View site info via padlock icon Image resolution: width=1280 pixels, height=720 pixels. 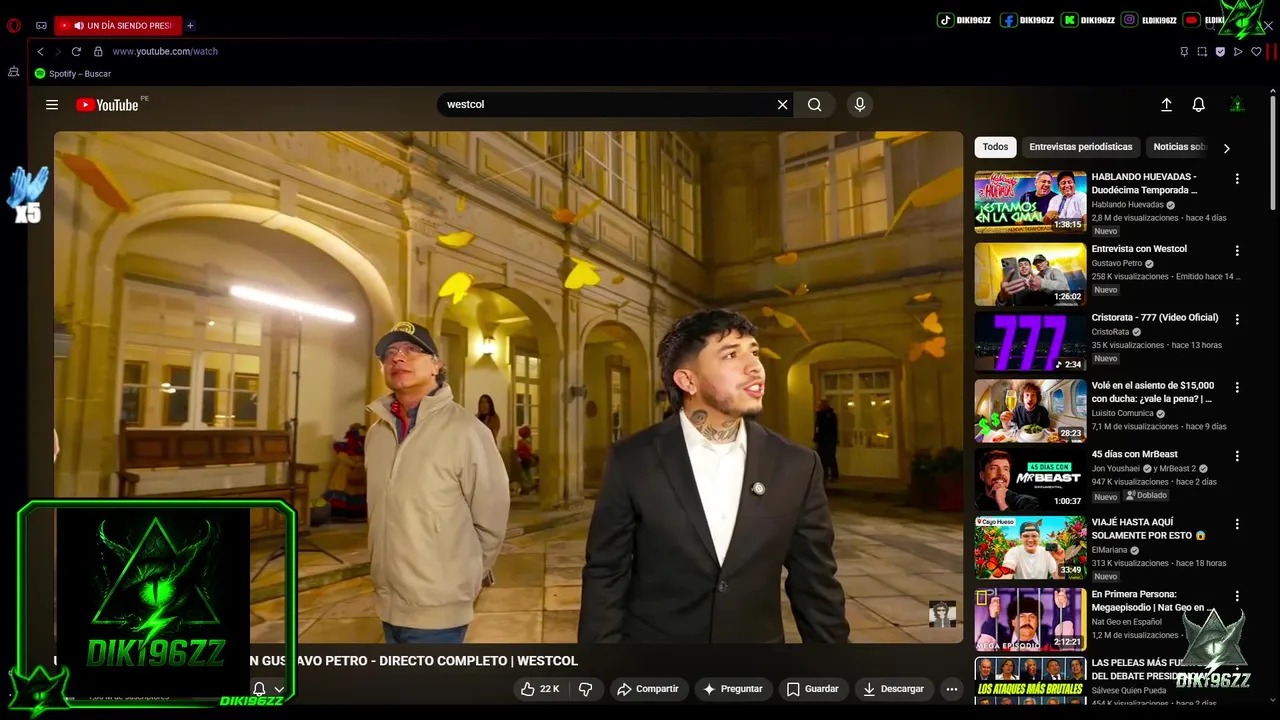point(98,51)
